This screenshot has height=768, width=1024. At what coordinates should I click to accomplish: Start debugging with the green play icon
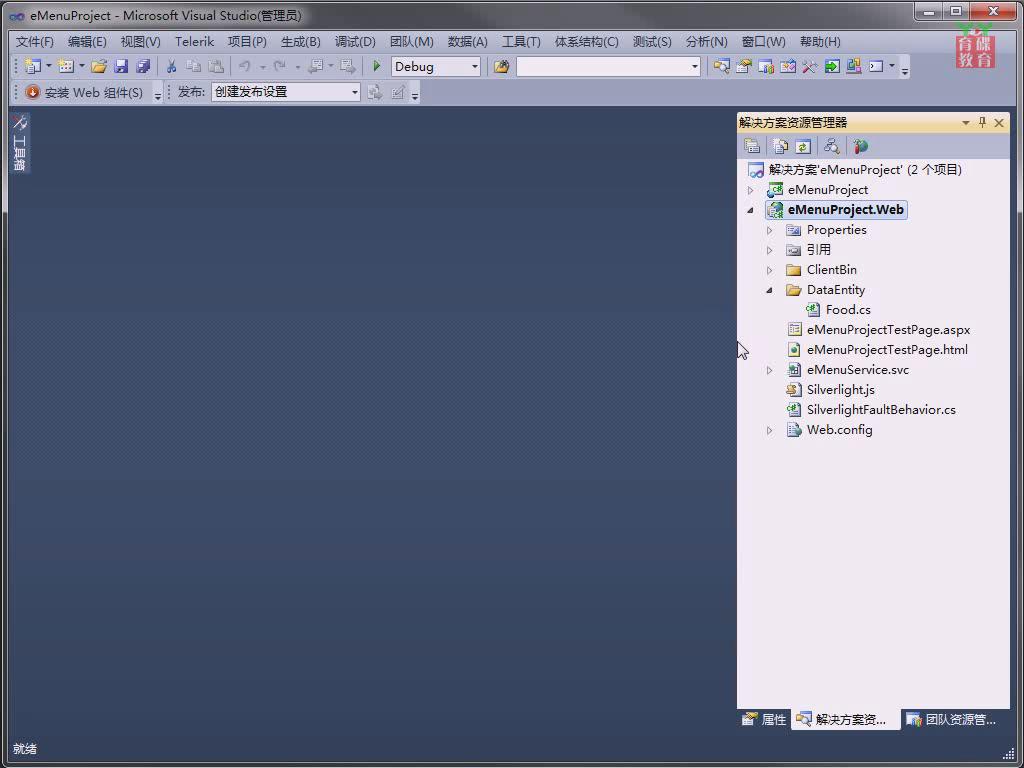coord(376,66)
